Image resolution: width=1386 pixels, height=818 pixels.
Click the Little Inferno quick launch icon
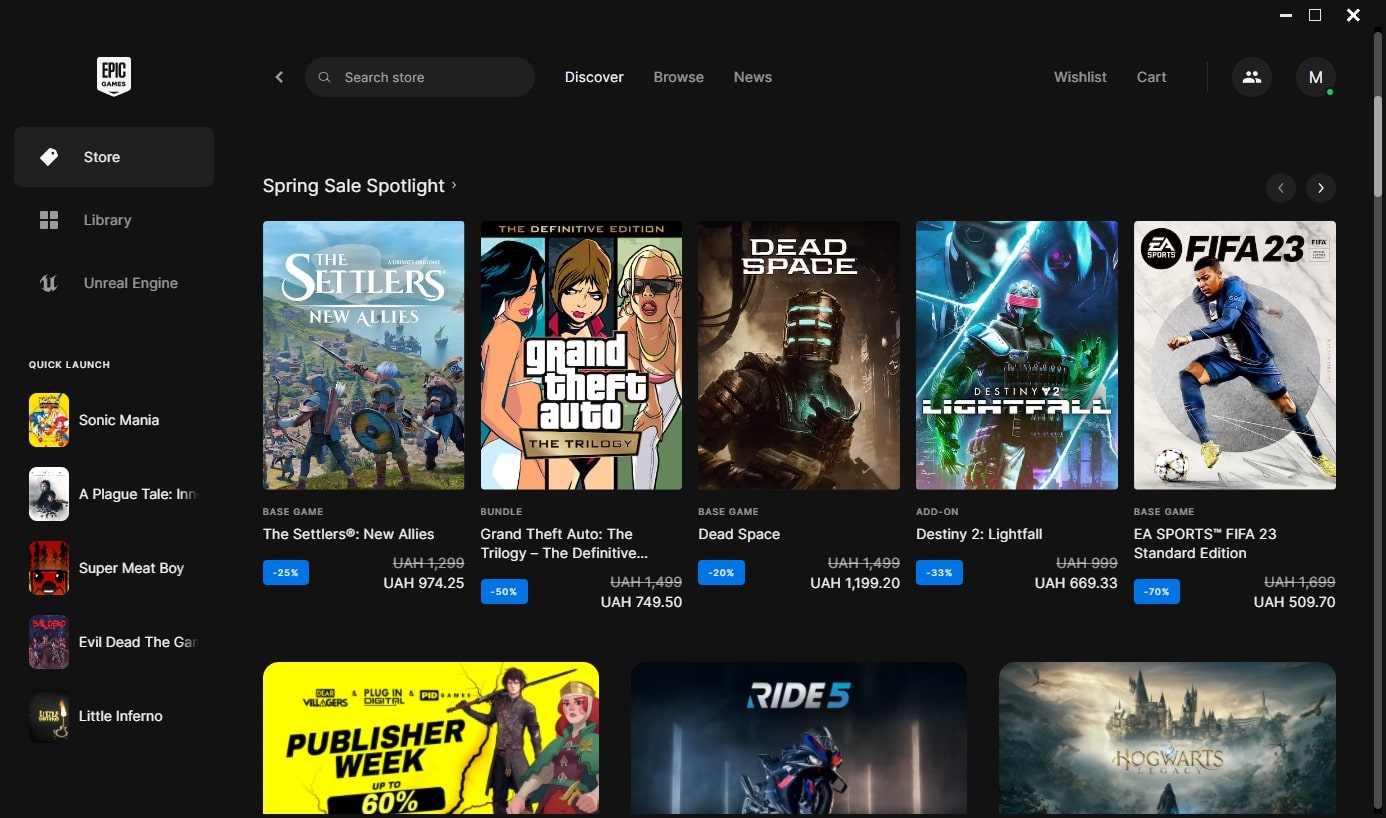pos(49,716)
